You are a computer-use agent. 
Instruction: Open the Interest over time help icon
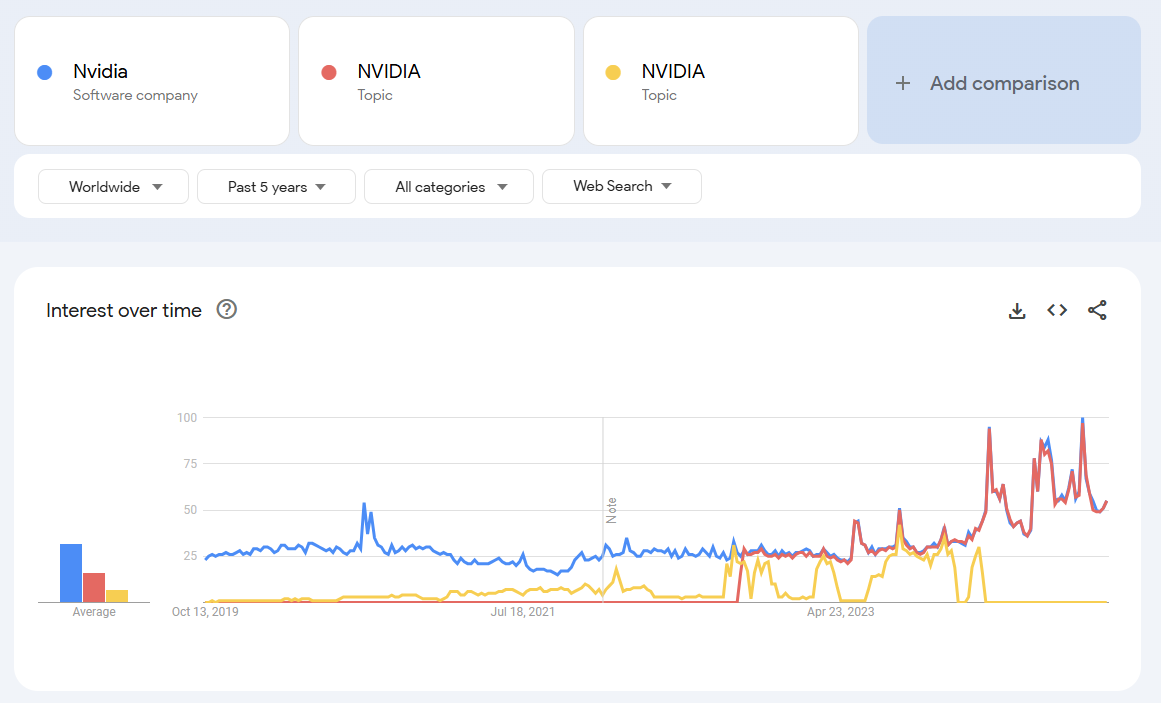click(x=227, y=310)
